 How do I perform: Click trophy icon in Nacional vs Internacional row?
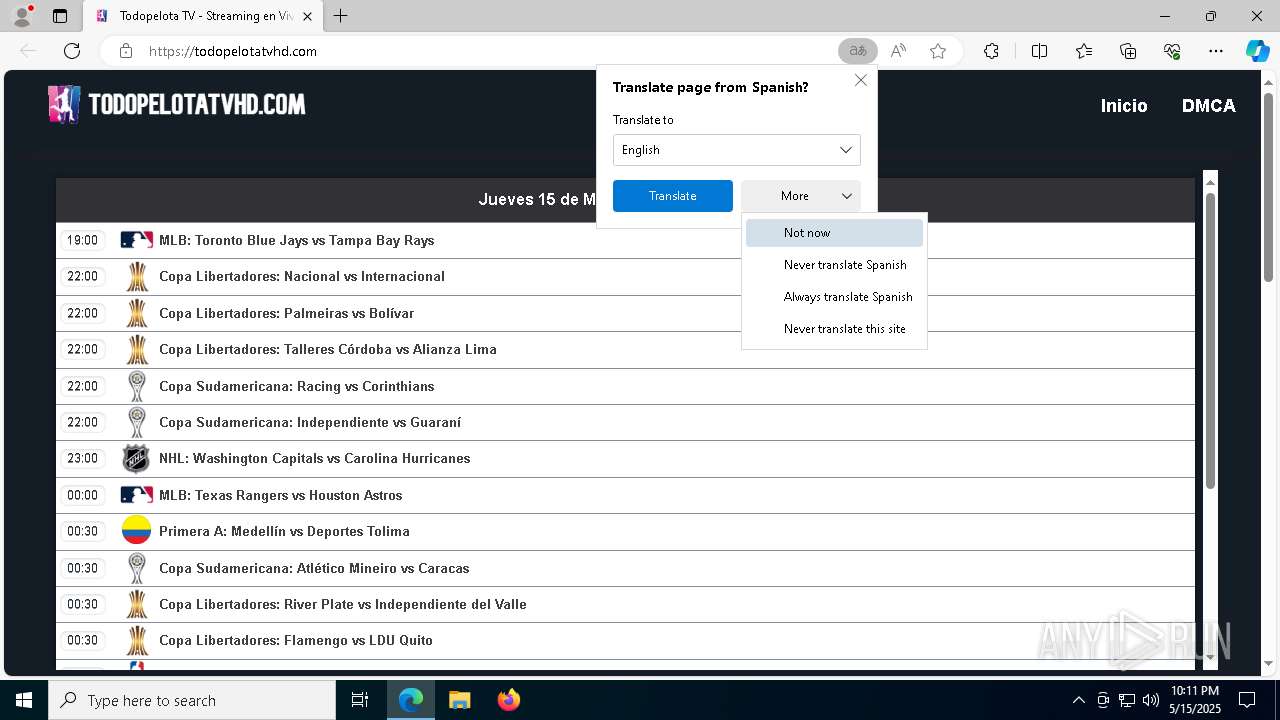tap(137, 276)
